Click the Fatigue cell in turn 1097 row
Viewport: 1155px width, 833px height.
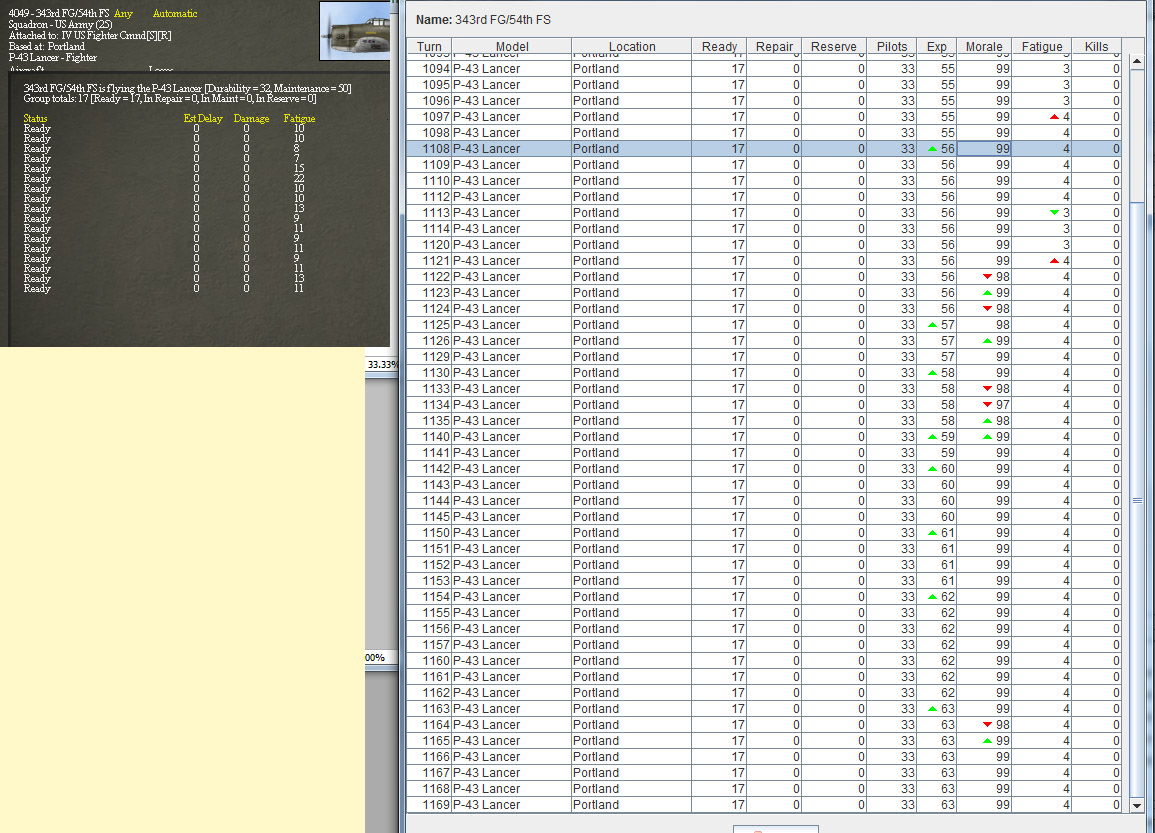coord(1042,116)
